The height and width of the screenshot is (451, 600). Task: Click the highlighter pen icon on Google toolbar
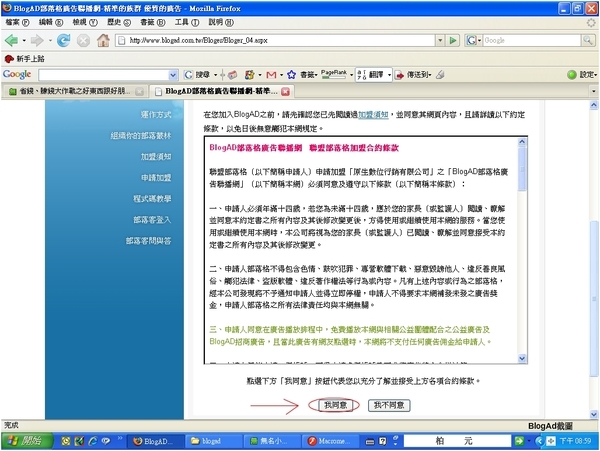click(440, 75)
